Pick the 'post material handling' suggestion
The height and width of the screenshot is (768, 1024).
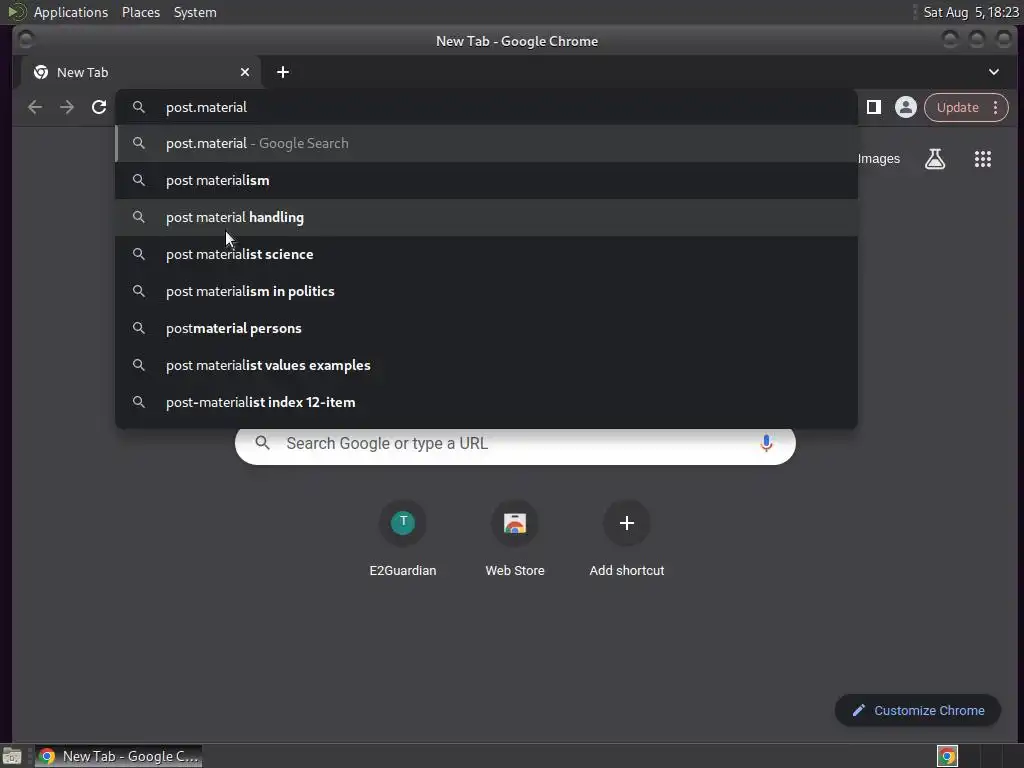click(487, 217)
